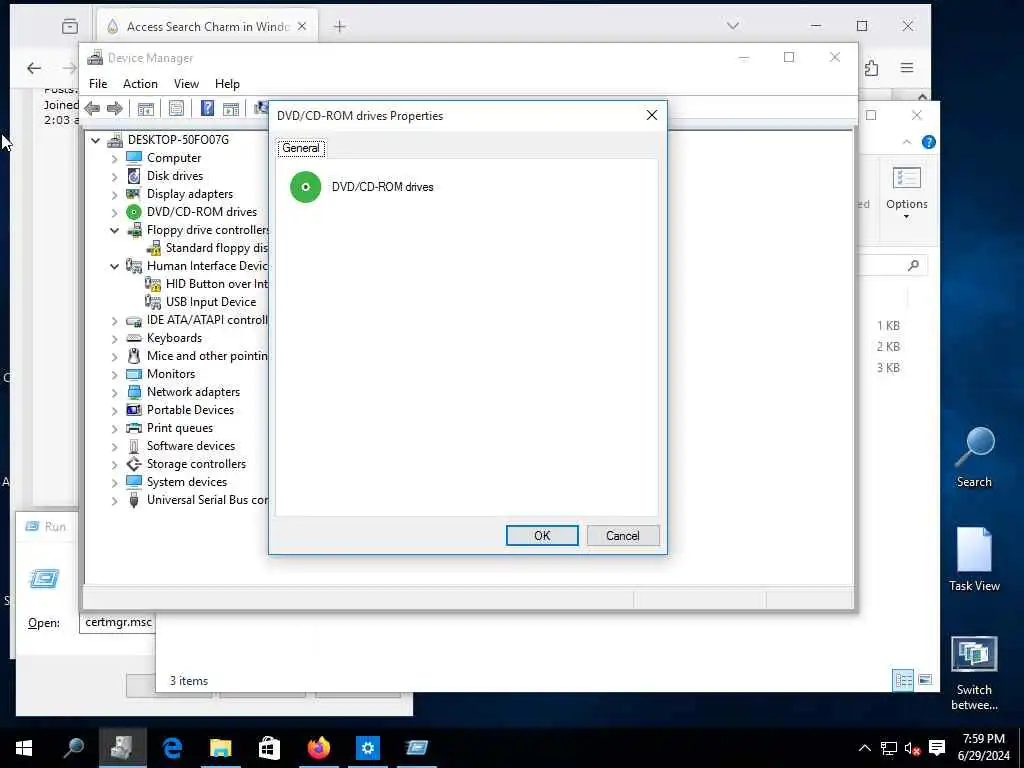Click the browser back arrow button
Viewport: 1024px width, 768px height.
point(34,68)
